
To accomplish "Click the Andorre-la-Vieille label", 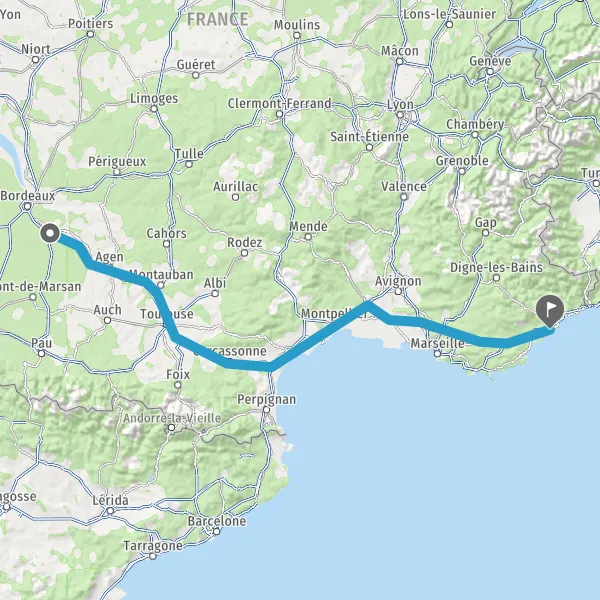I will tap(172, 418).
